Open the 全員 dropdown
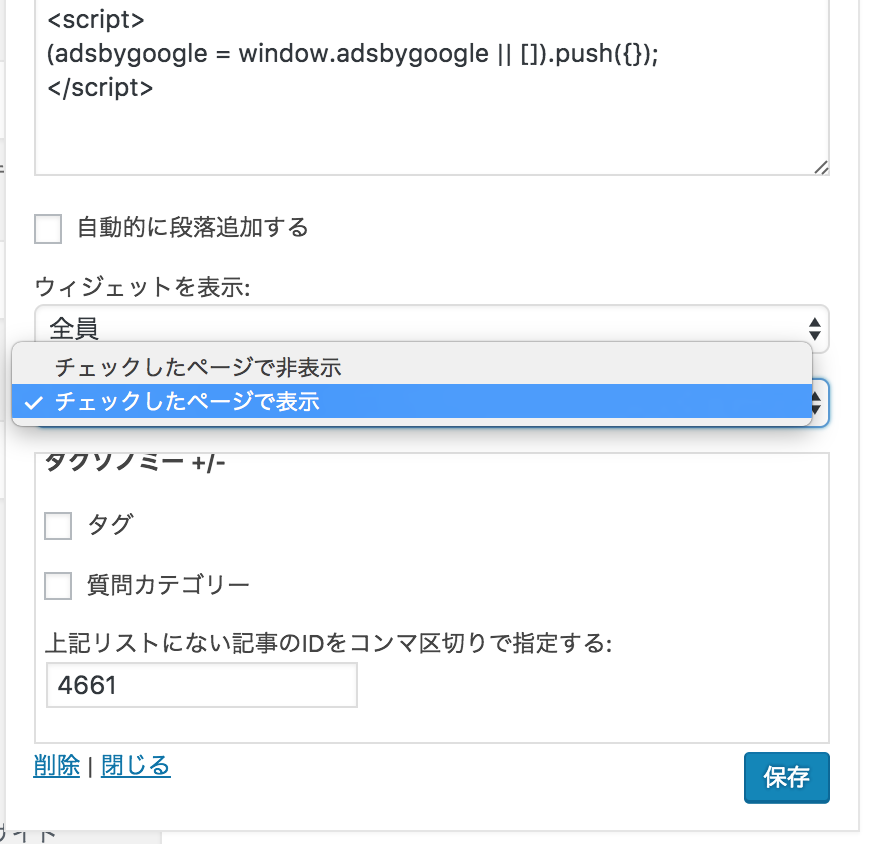Viewport: 872px width, 844px height. [x=432, y=329]
